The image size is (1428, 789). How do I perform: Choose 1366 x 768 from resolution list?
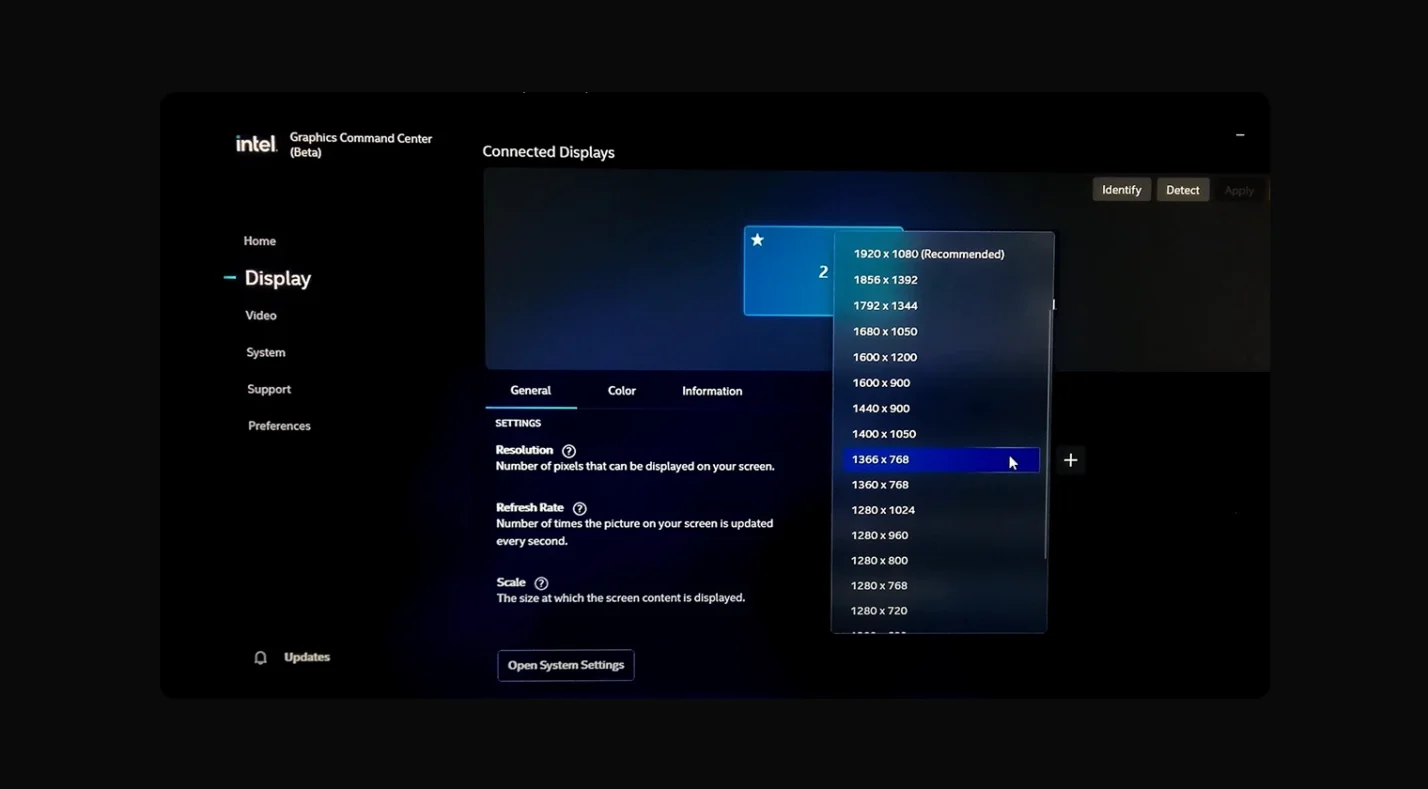(880, 460)
